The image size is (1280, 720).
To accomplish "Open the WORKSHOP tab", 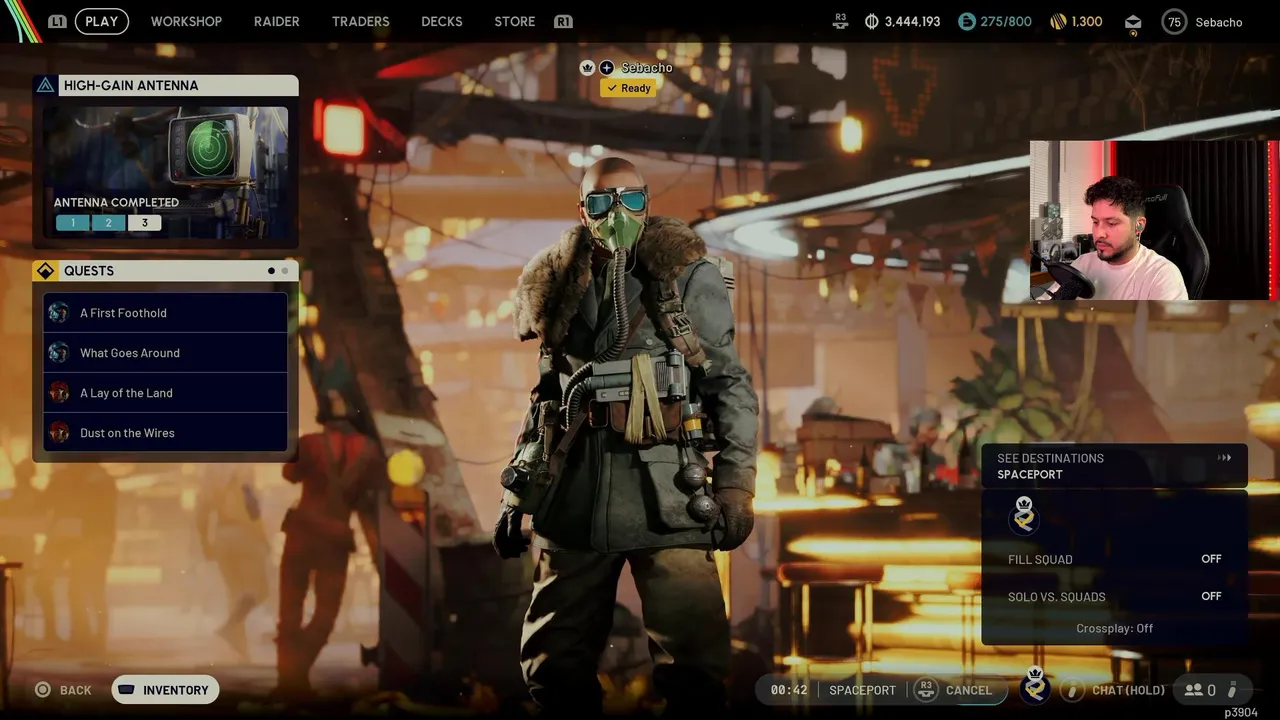I will [186, 21].
